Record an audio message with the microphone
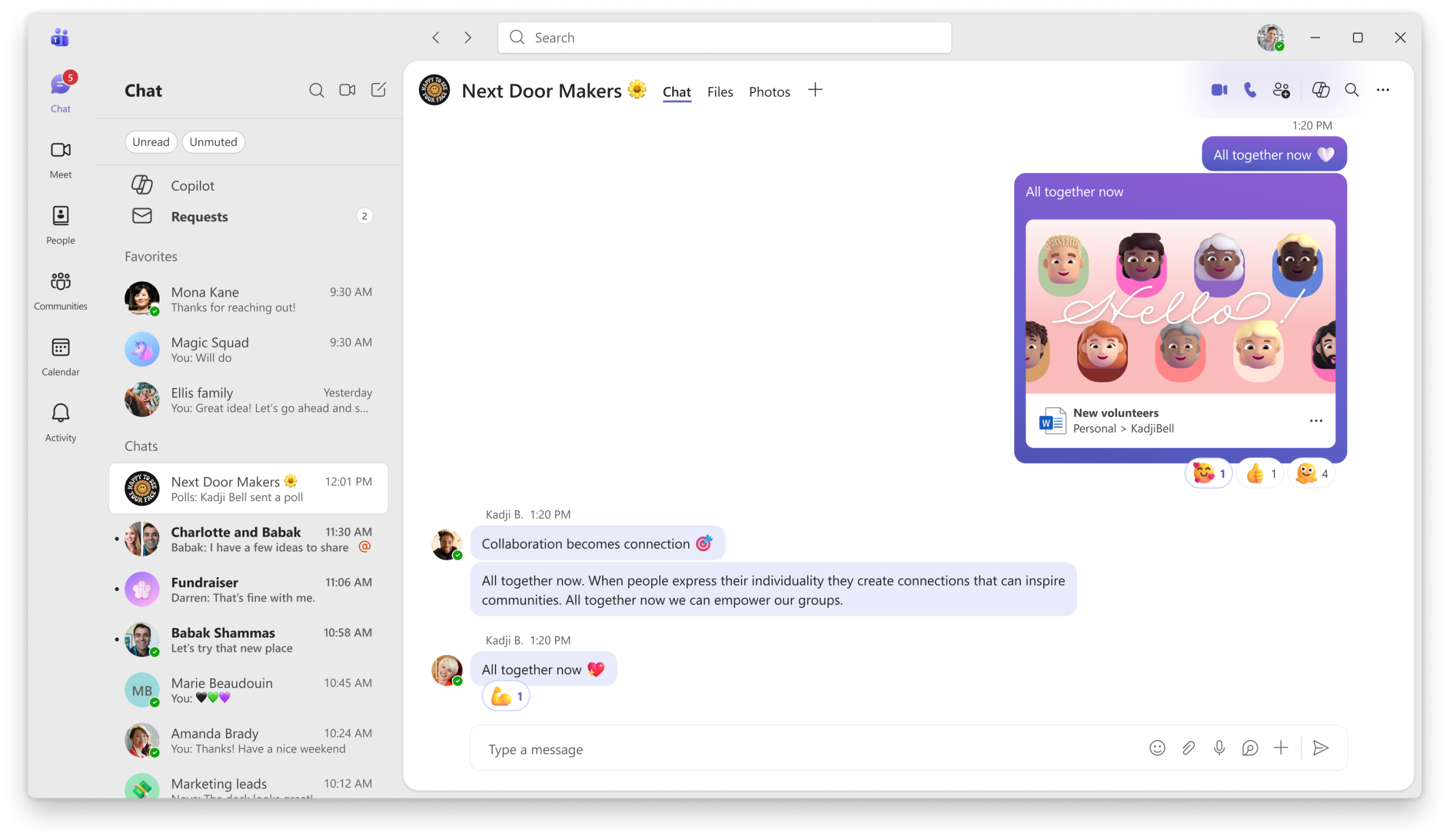 1219,748
